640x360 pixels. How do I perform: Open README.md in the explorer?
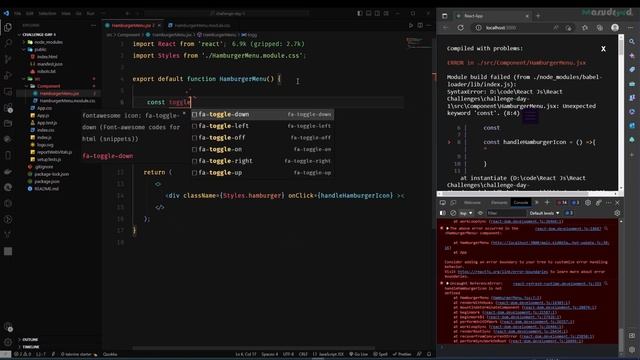[x=46, y=189]
